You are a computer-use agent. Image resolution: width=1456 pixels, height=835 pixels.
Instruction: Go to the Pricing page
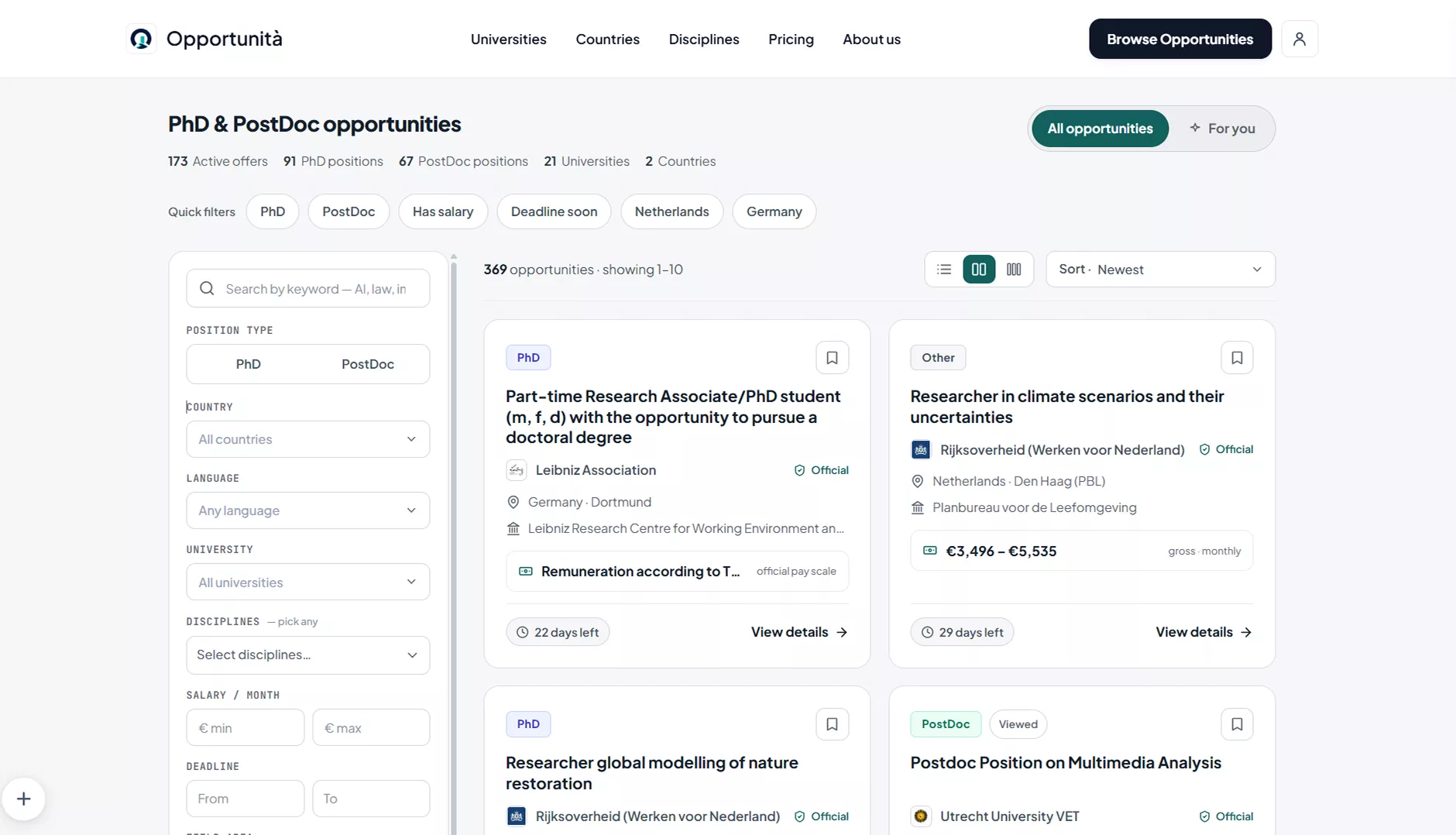(791, 39)
